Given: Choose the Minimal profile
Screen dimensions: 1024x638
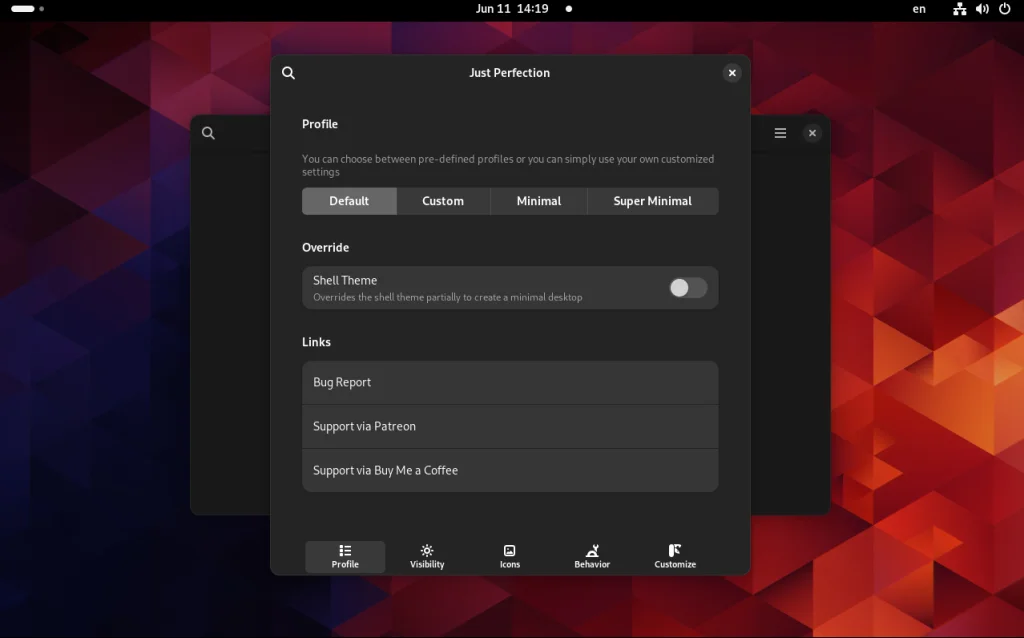Looking at the screenshot, I should [x=539, y=201].
